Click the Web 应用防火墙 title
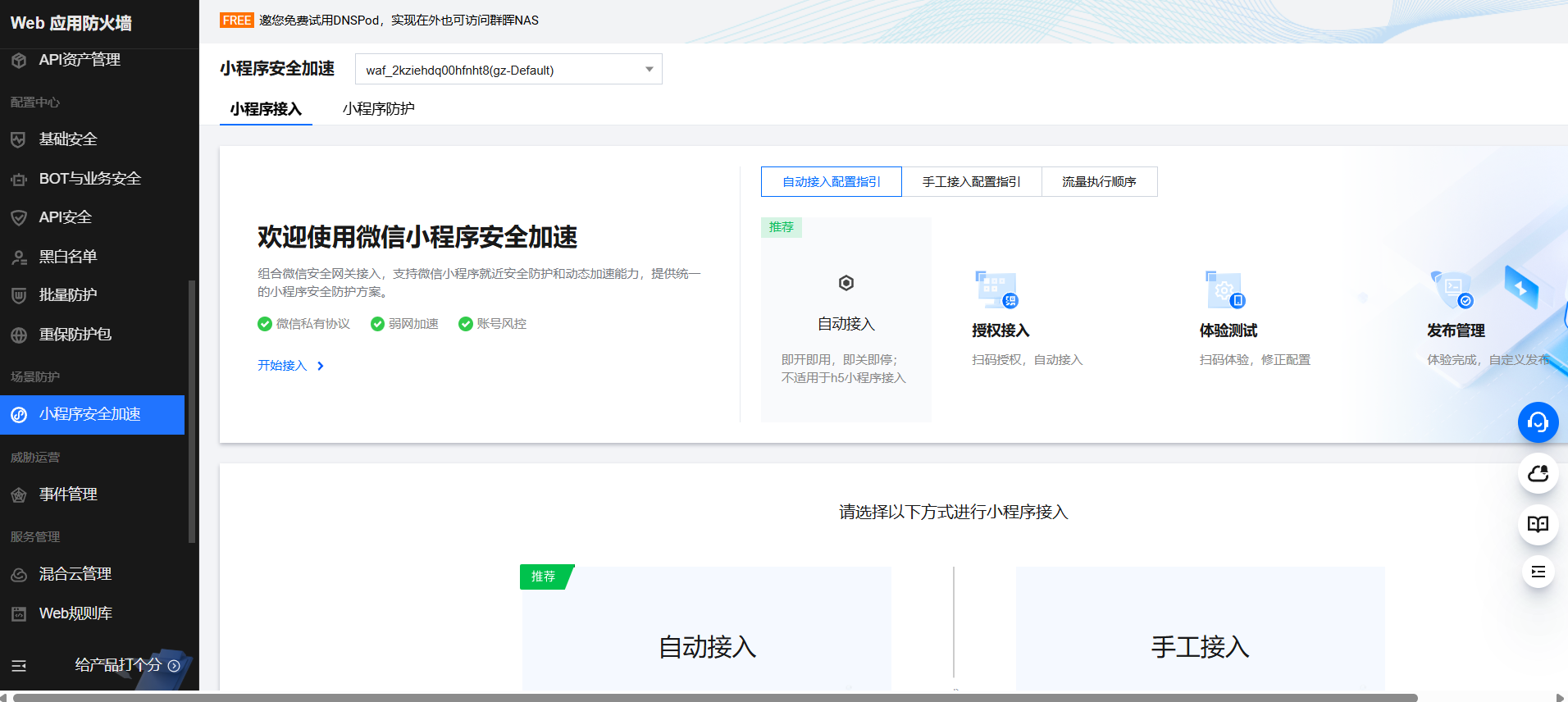Screen dimensions: 1568x702 click(71, 23)
